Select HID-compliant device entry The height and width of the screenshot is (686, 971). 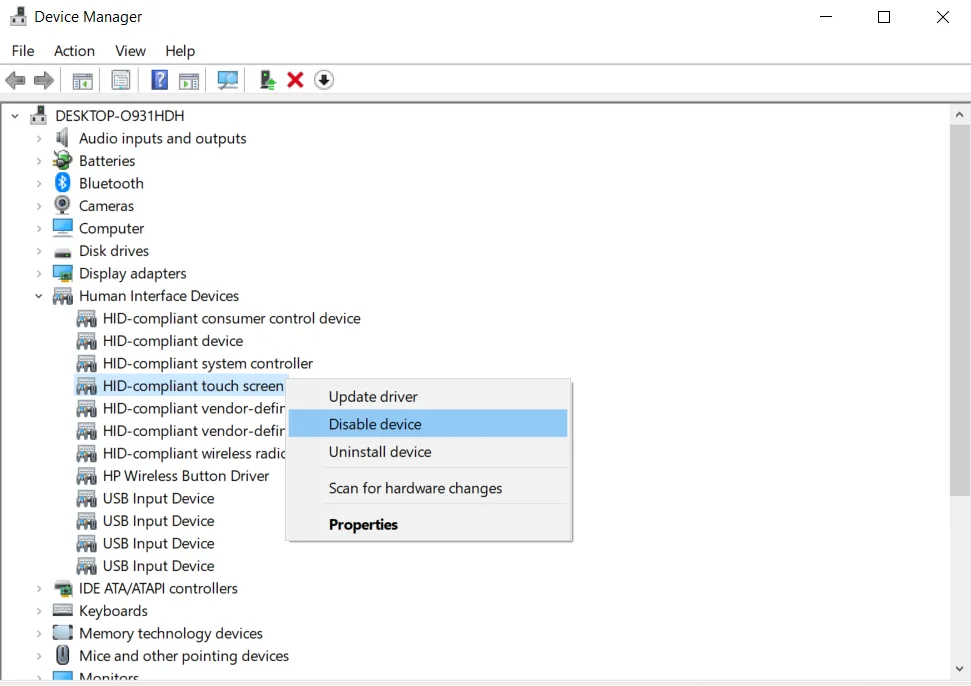point(173,341)
